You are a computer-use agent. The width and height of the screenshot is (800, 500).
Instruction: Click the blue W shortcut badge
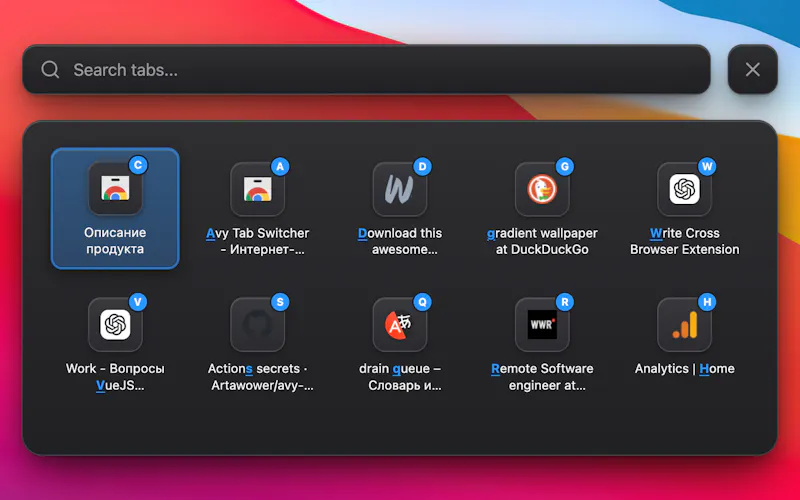[707, 166]
